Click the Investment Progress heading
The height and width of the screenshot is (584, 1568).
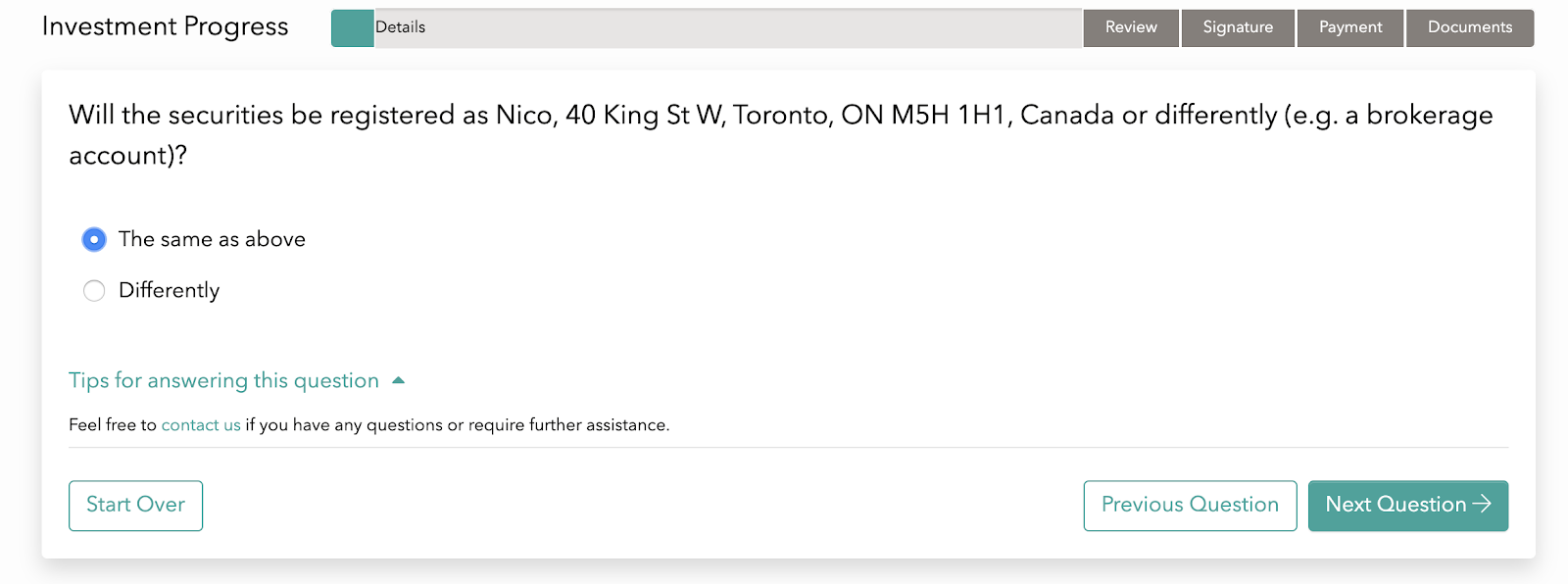point(165,26)
